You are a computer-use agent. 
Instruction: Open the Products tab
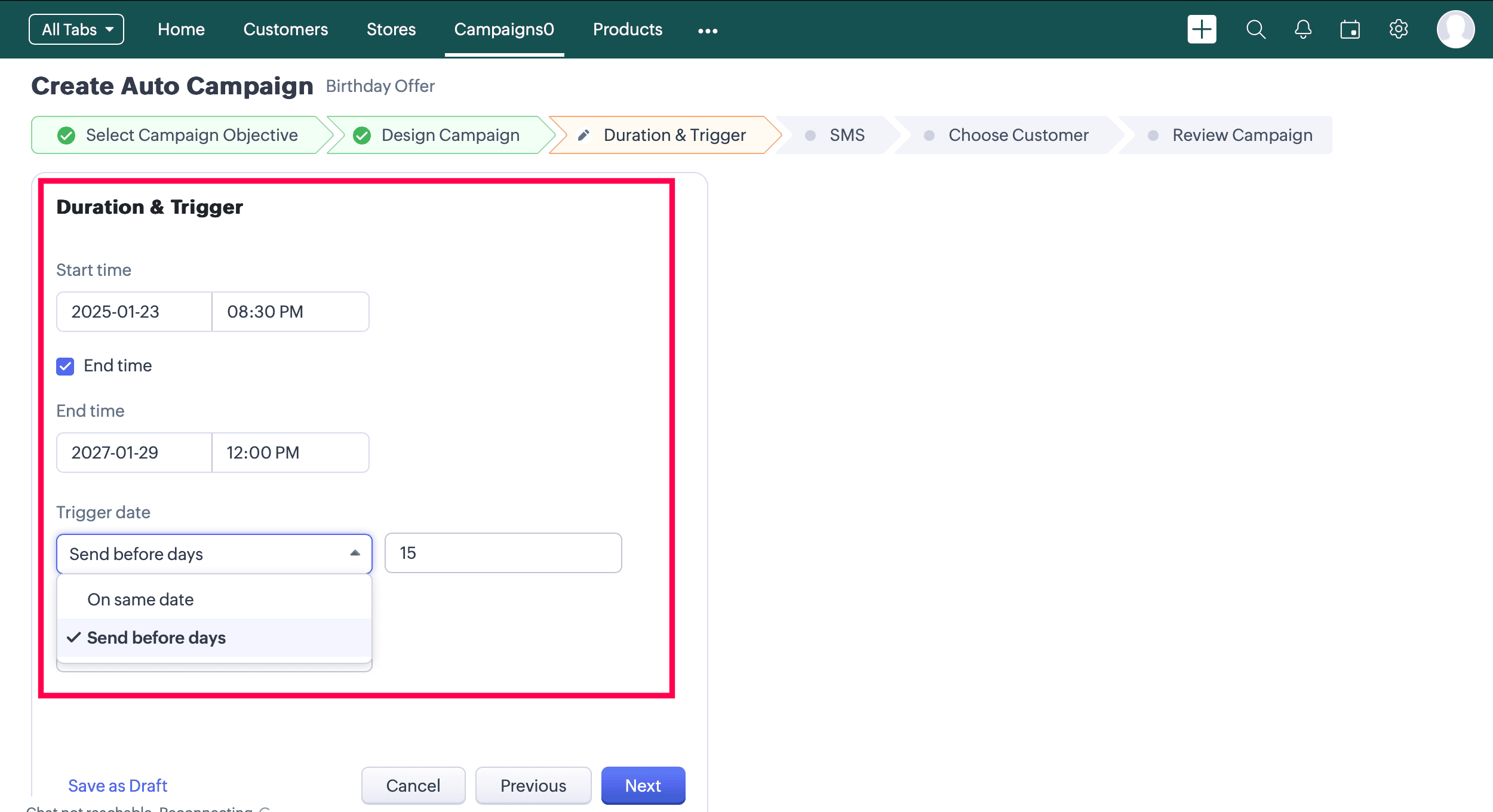[628, 29]
